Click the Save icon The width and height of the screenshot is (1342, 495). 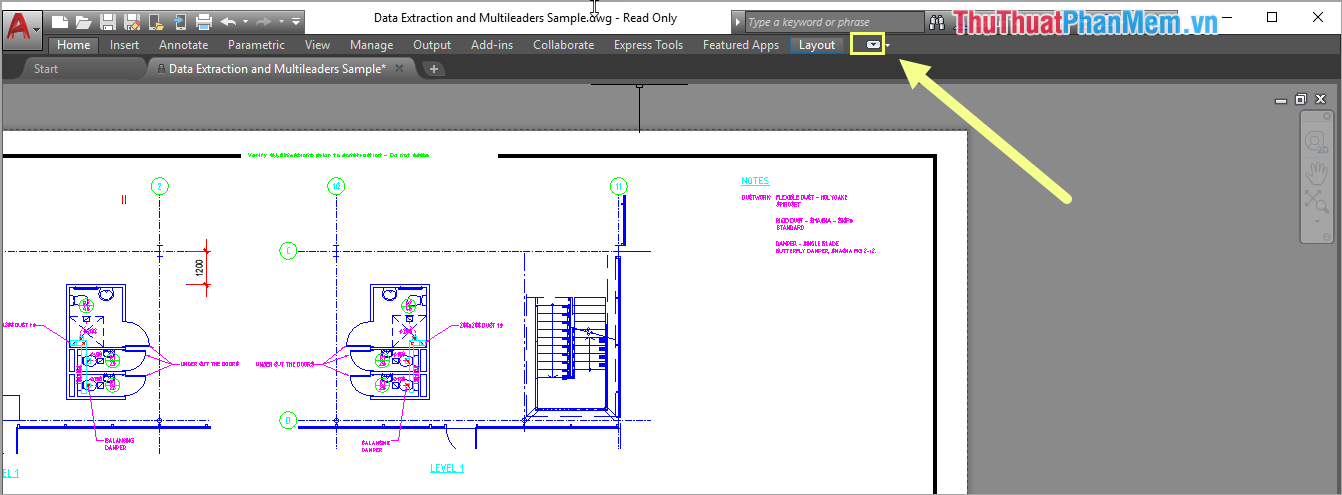pos(108,22)
